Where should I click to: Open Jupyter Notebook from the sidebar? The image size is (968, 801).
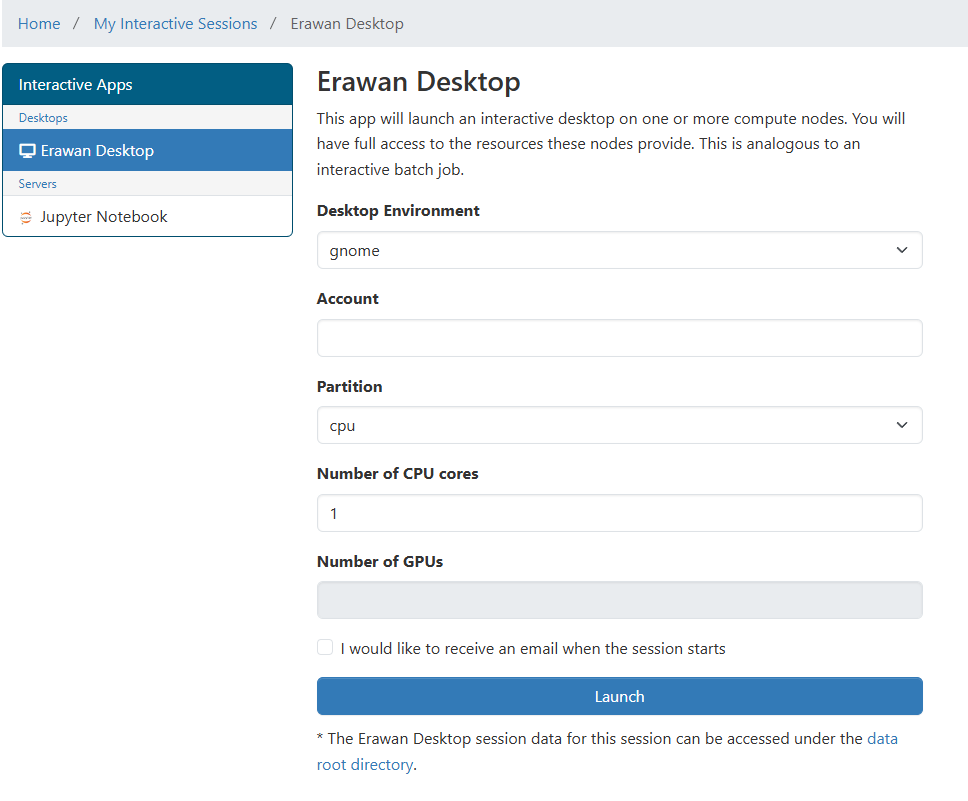point(103,217)
